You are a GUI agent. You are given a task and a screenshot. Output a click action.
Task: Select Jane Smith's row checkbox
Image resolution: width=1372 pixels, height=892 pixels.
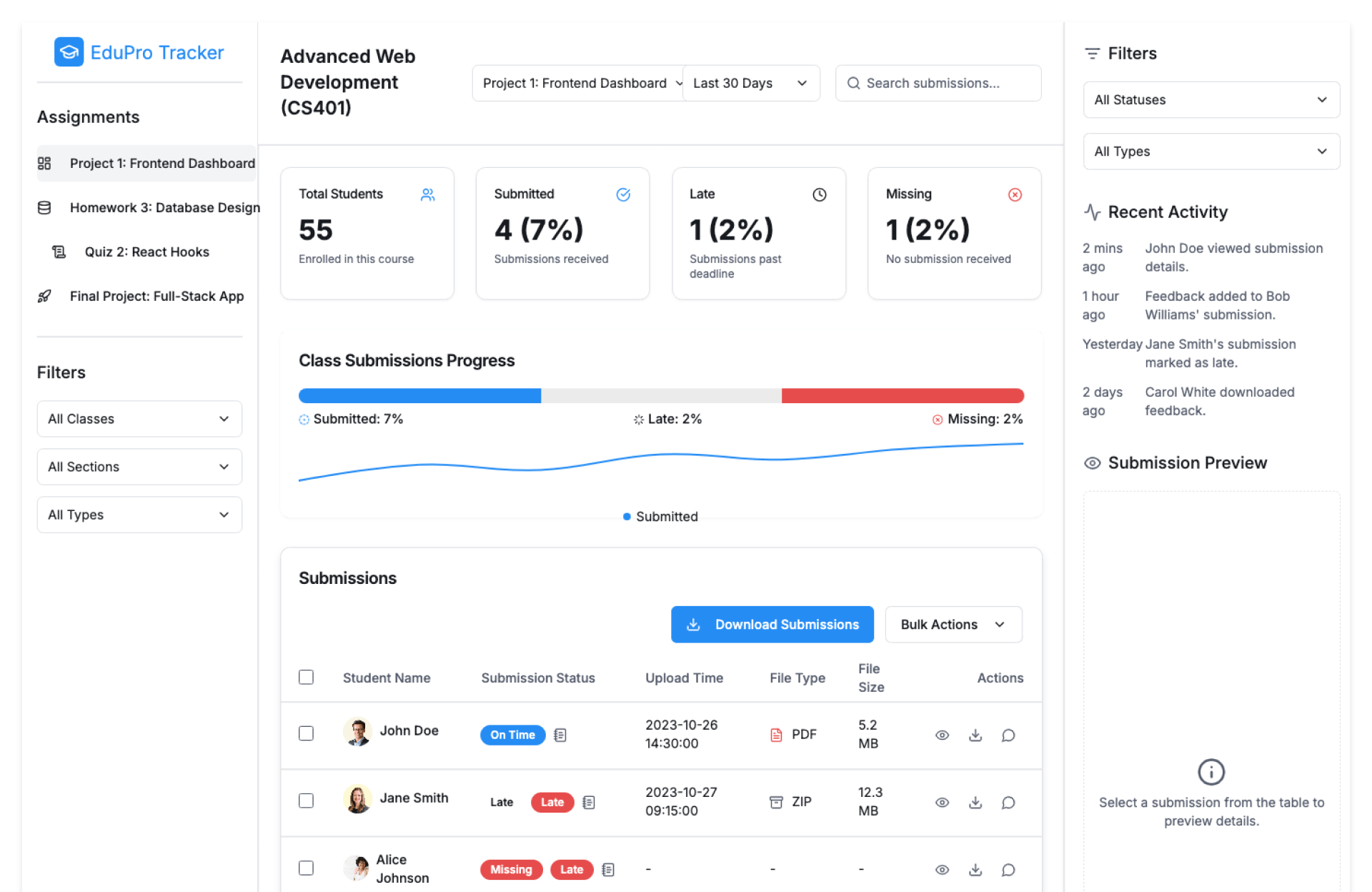306,801
